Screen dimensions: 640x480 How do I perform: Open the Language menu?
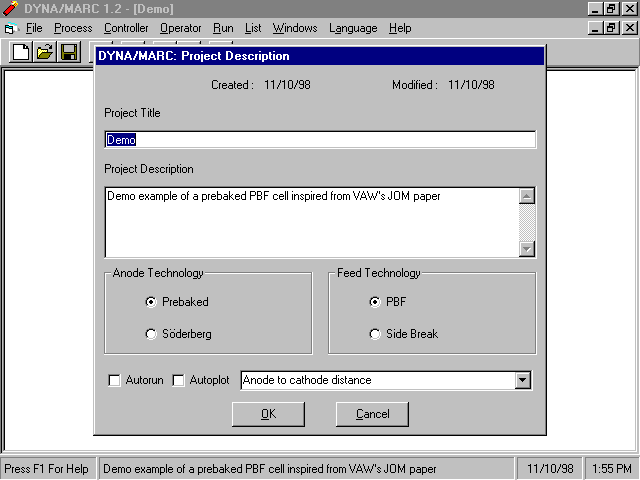[x=353, y=28]
